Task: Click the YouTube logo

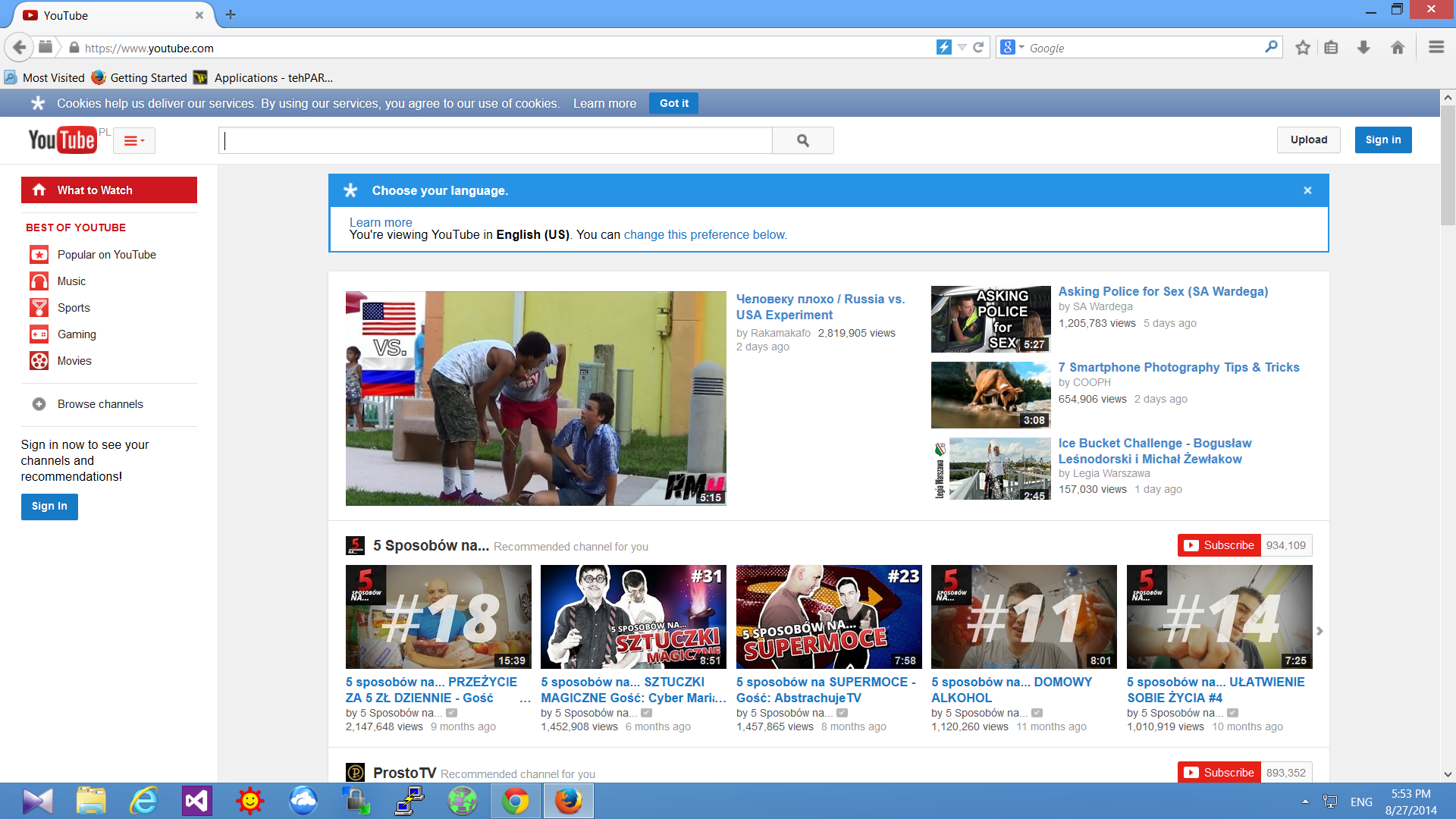Action: (62, 140)
